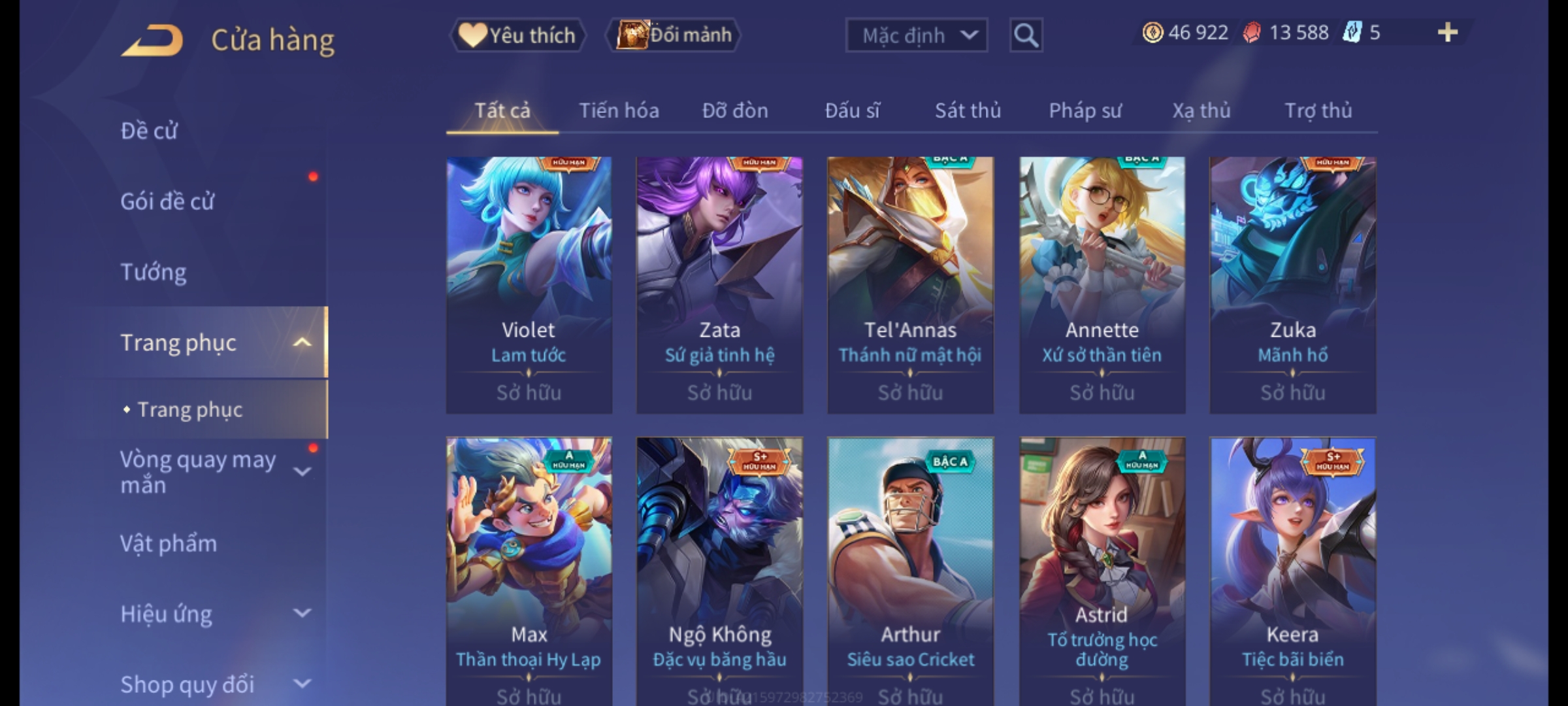This screenshot has height=706, width=1568.
Task: Collapse the Trang phục sidebar section
Action: tap(302, 343)
